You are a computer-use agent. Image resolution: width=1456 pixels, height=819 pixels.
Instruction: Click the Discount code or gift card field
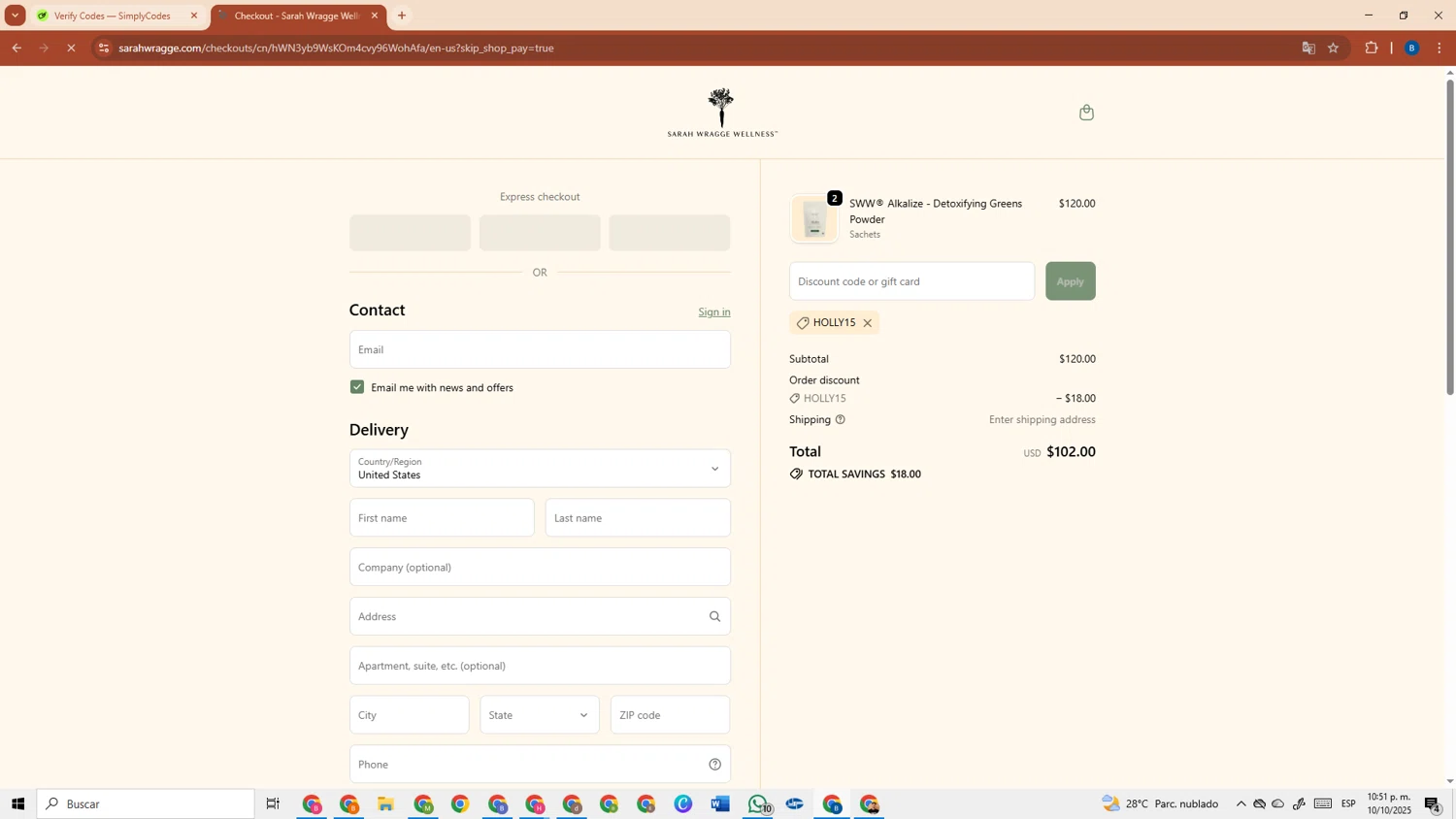tap(911, 281)
